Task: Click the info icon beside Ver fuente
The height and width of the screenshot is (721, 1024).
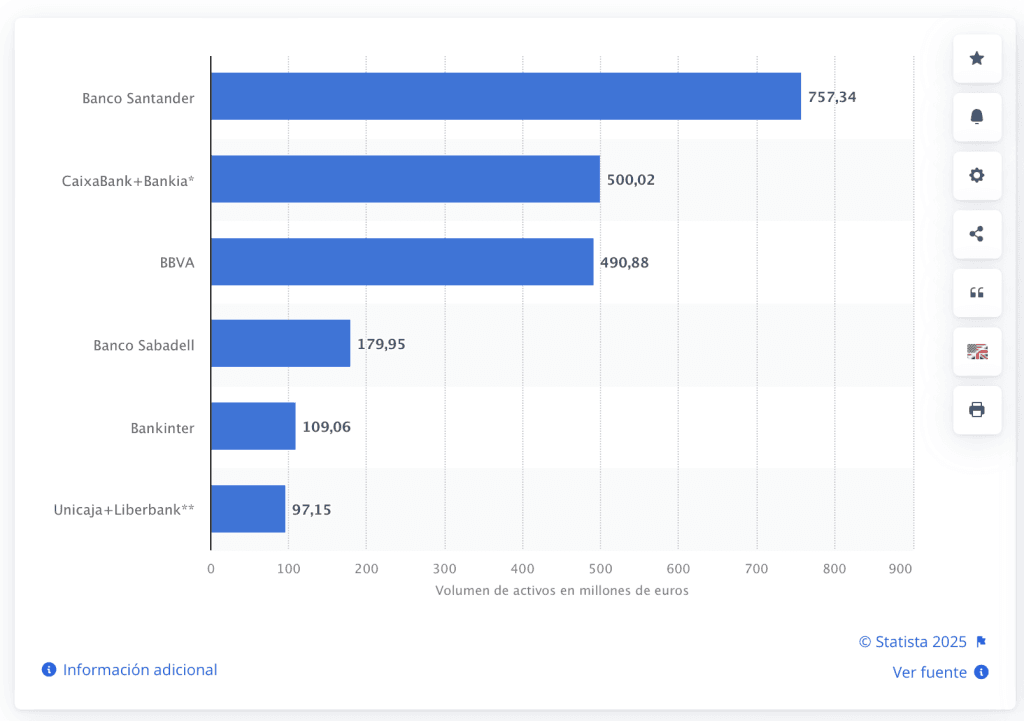Action: click(982, 672)
